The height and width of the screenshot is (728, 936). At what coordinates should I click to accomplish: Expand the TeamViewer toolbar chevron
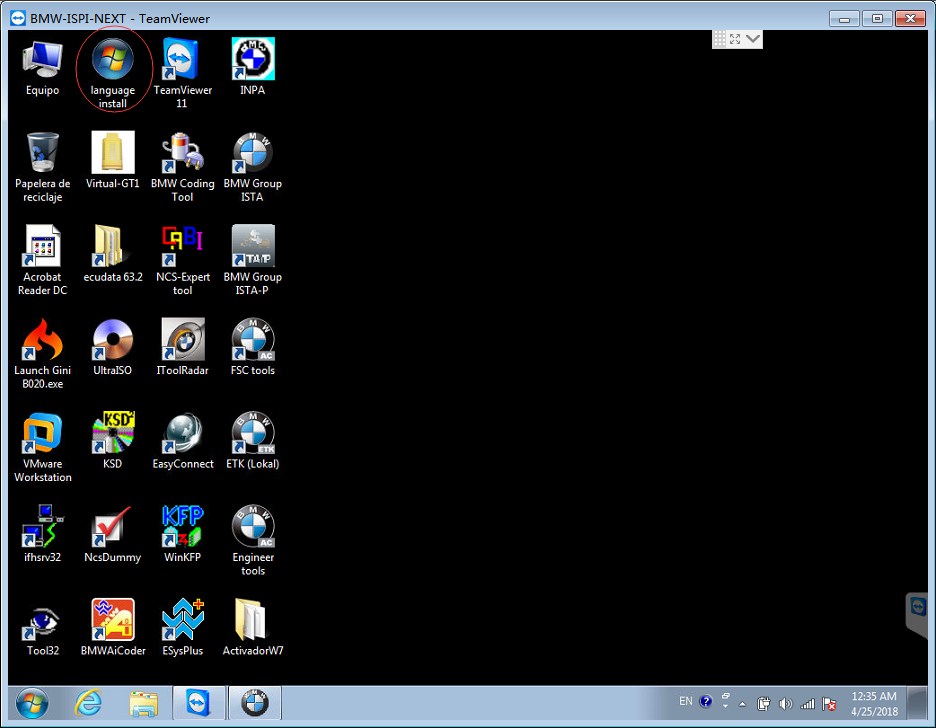pos(753,39)
